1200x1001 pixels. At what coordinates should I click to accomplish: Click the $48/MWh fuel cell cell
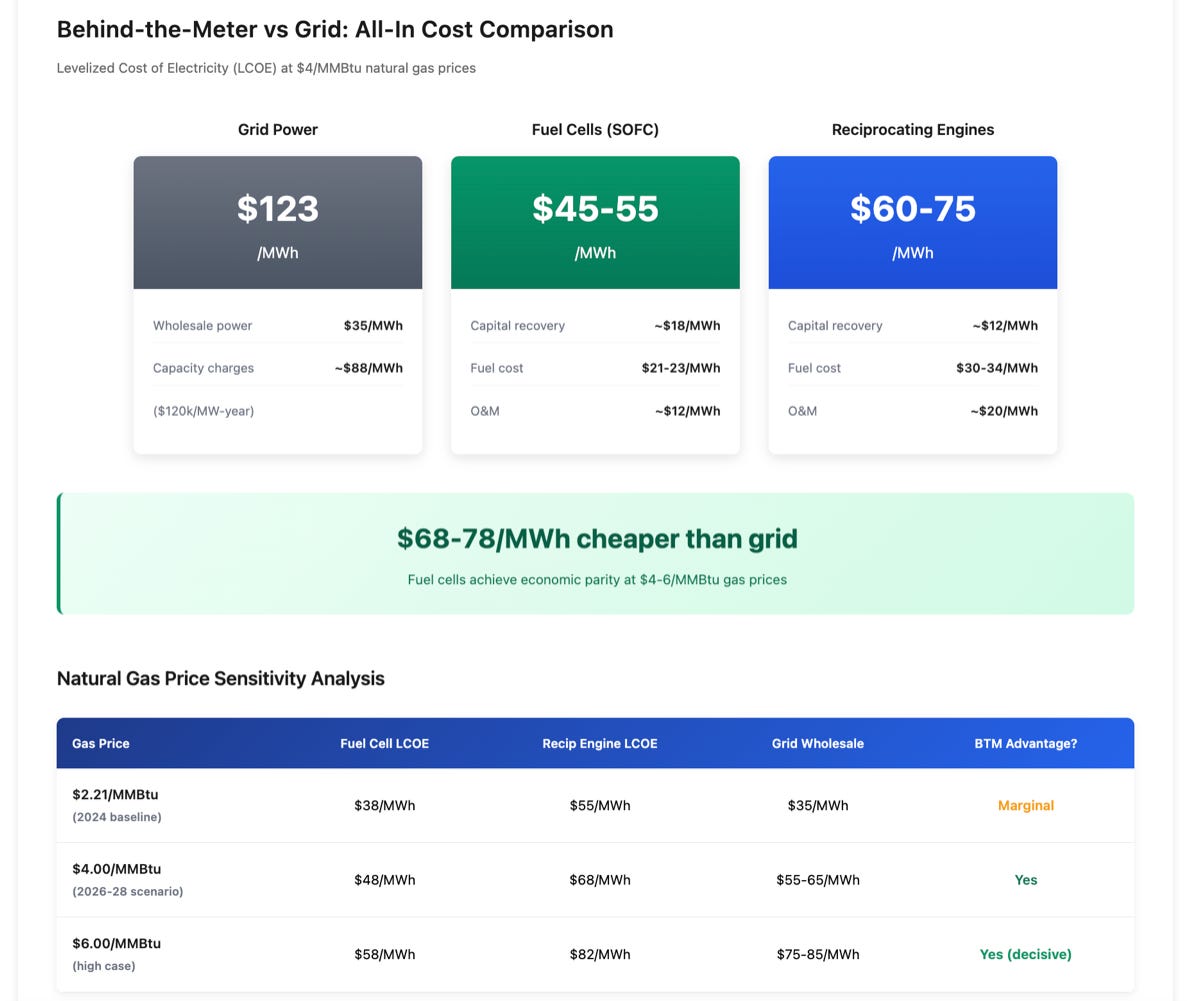(x=384, y=880)
